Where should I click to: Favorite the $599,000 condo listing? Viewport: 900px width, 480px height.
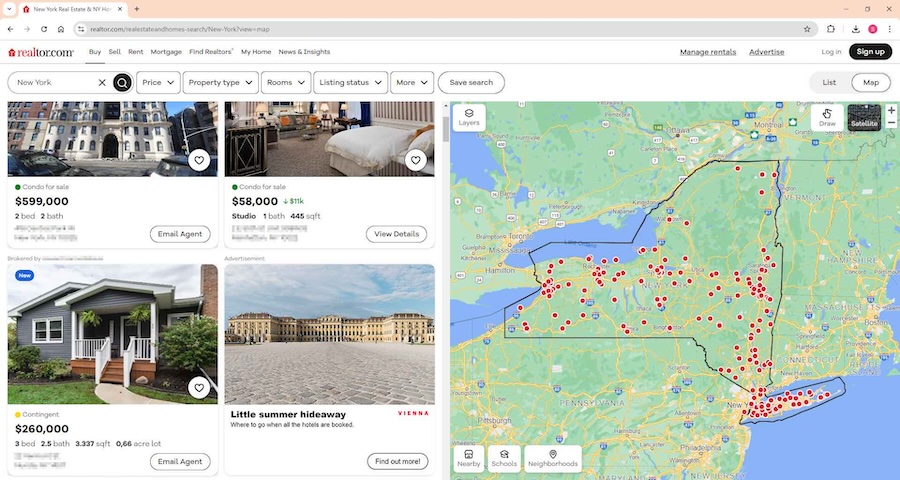click(199, 160)
